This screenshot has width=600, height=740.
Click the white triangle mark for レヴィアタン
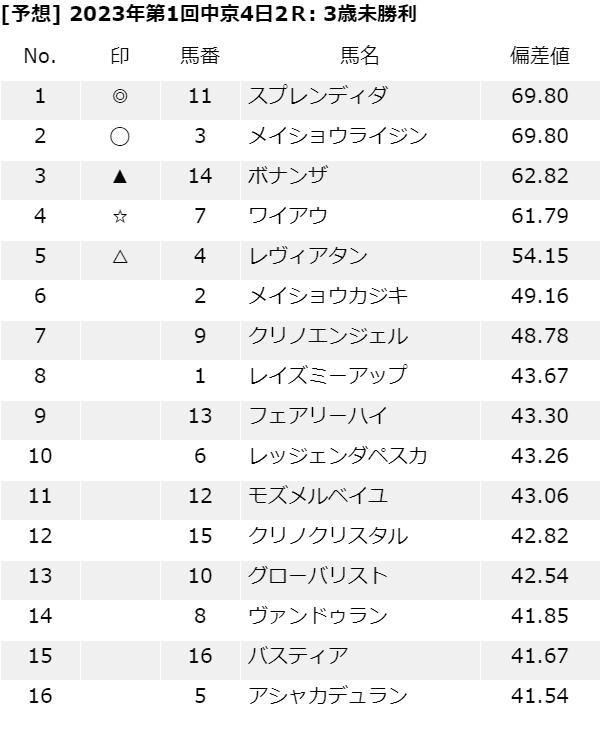click(x=120, y=257)
